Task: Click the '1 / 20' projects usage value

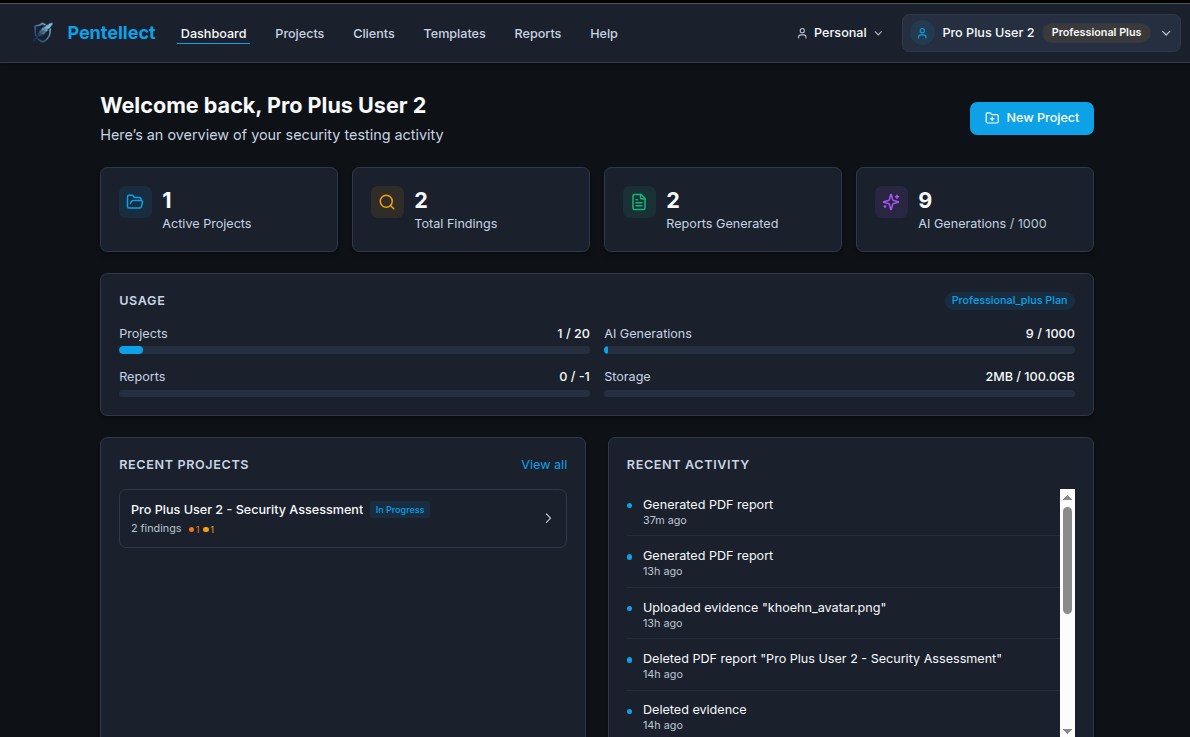Action: point(573,333)
